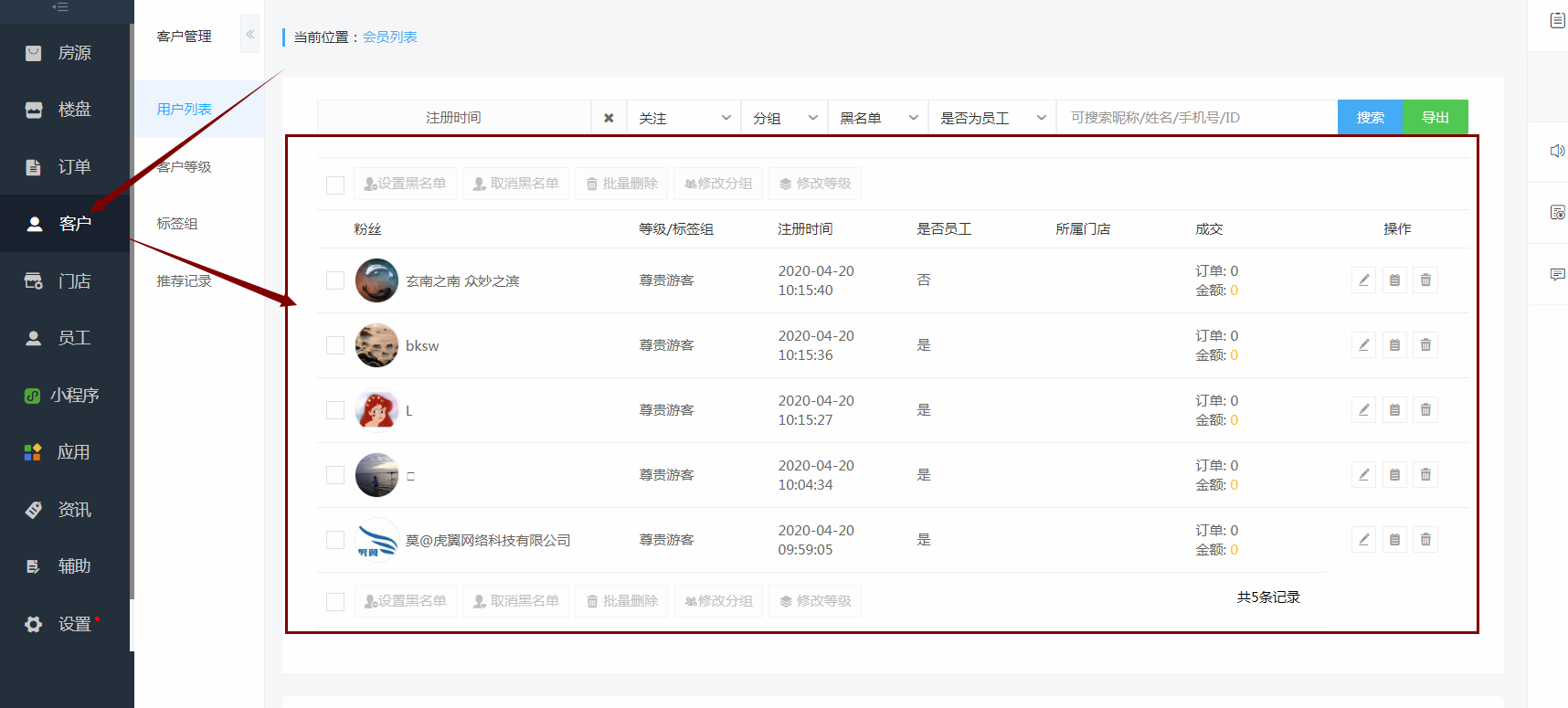Edit the bksw member row
Image resolution: width=1568 pixels, height=708 pixels.
[x=1363, y=345]
